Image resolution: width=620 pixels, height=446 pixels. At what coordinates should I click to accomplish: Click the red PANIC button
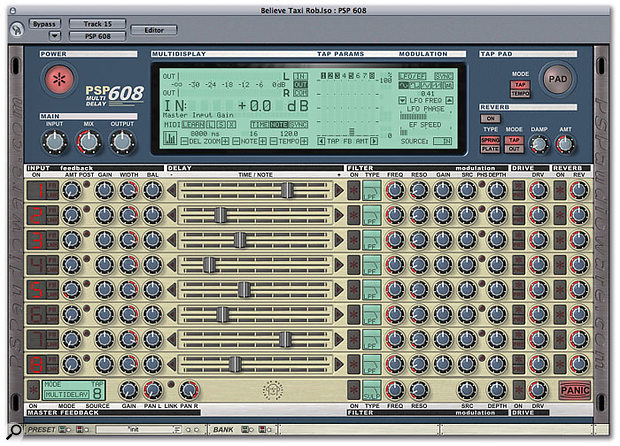click(x=575, y=390)
